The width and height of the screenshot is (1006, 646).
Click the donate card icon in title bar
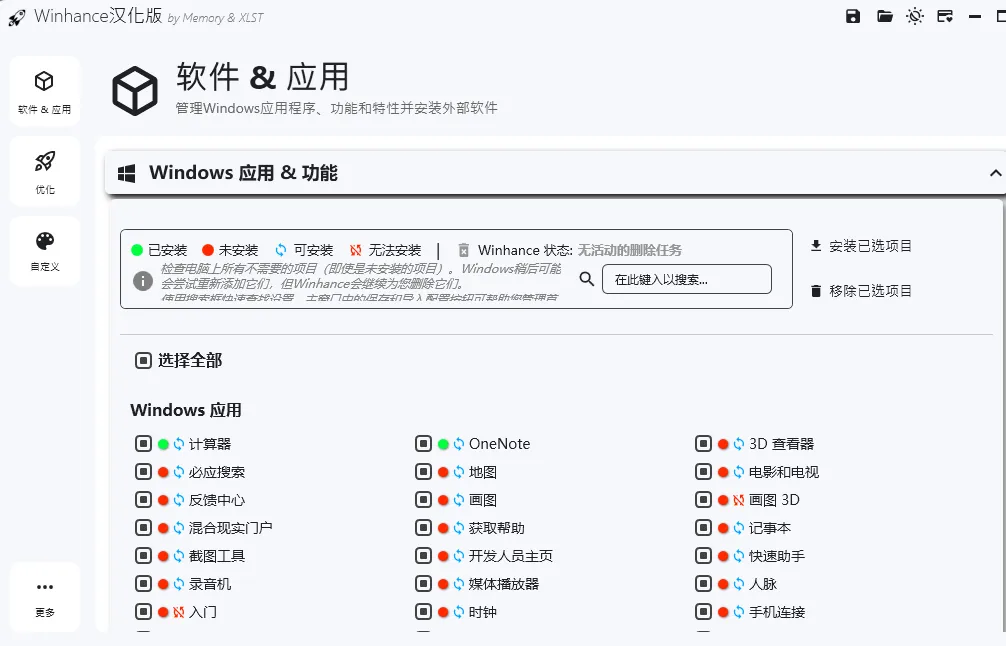click(945, 16)
